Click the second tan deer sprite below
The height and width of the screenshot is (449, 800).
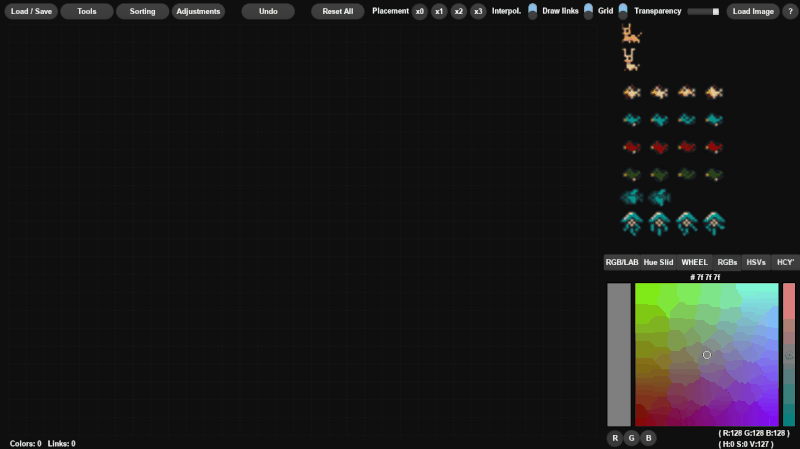(x=631, y=60)
